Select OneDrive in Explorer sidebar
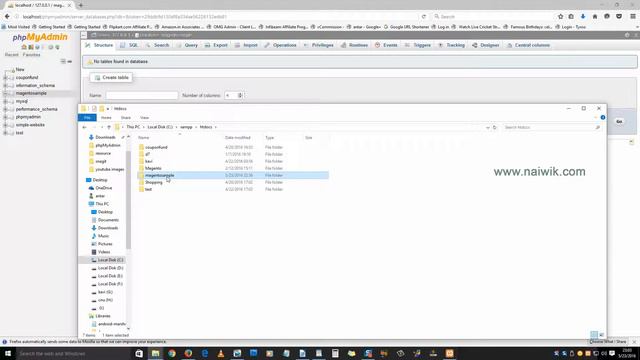Image resolution: width=640 pixels, height=360 pixels. pos(104,188)
